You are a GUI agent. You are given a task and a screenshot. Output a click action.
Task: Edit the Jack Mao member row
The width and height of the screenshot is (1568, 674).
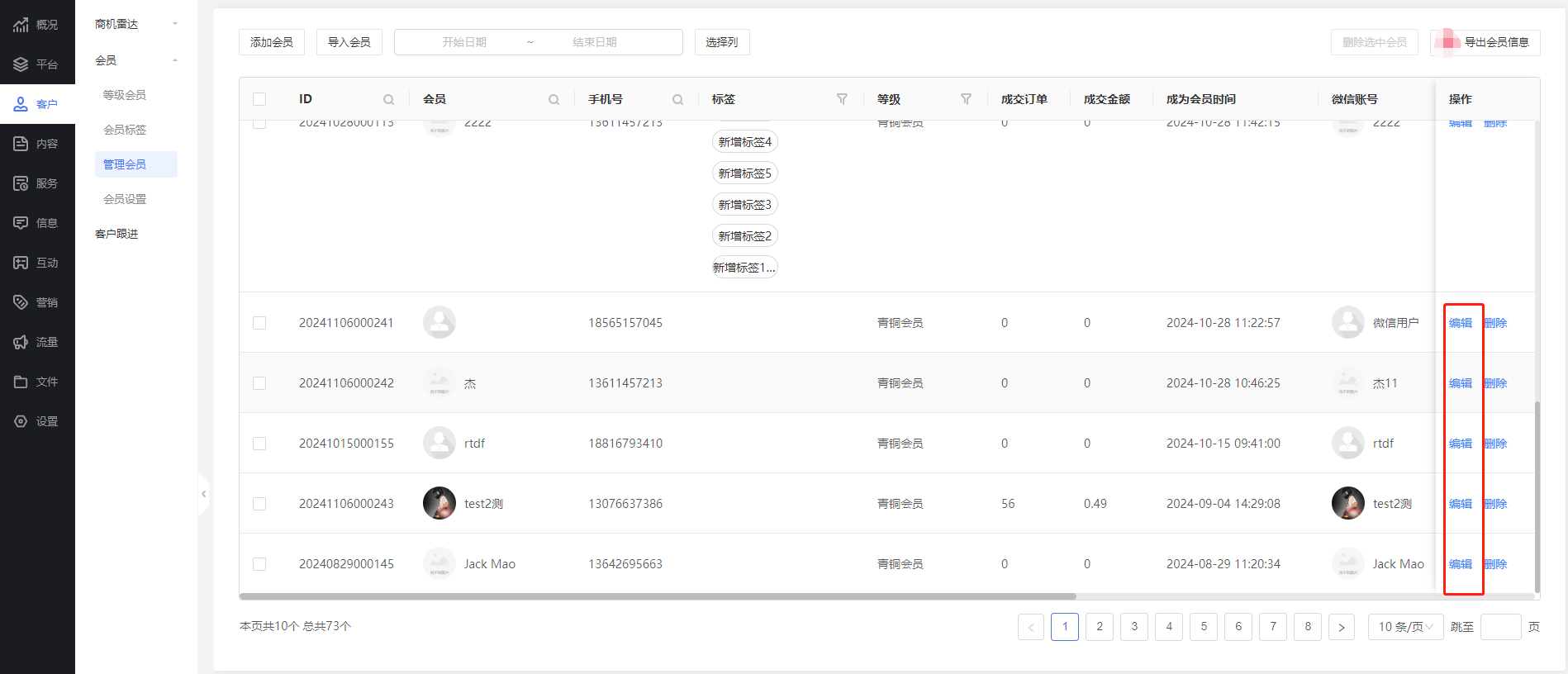click(x=1461, y=564)
